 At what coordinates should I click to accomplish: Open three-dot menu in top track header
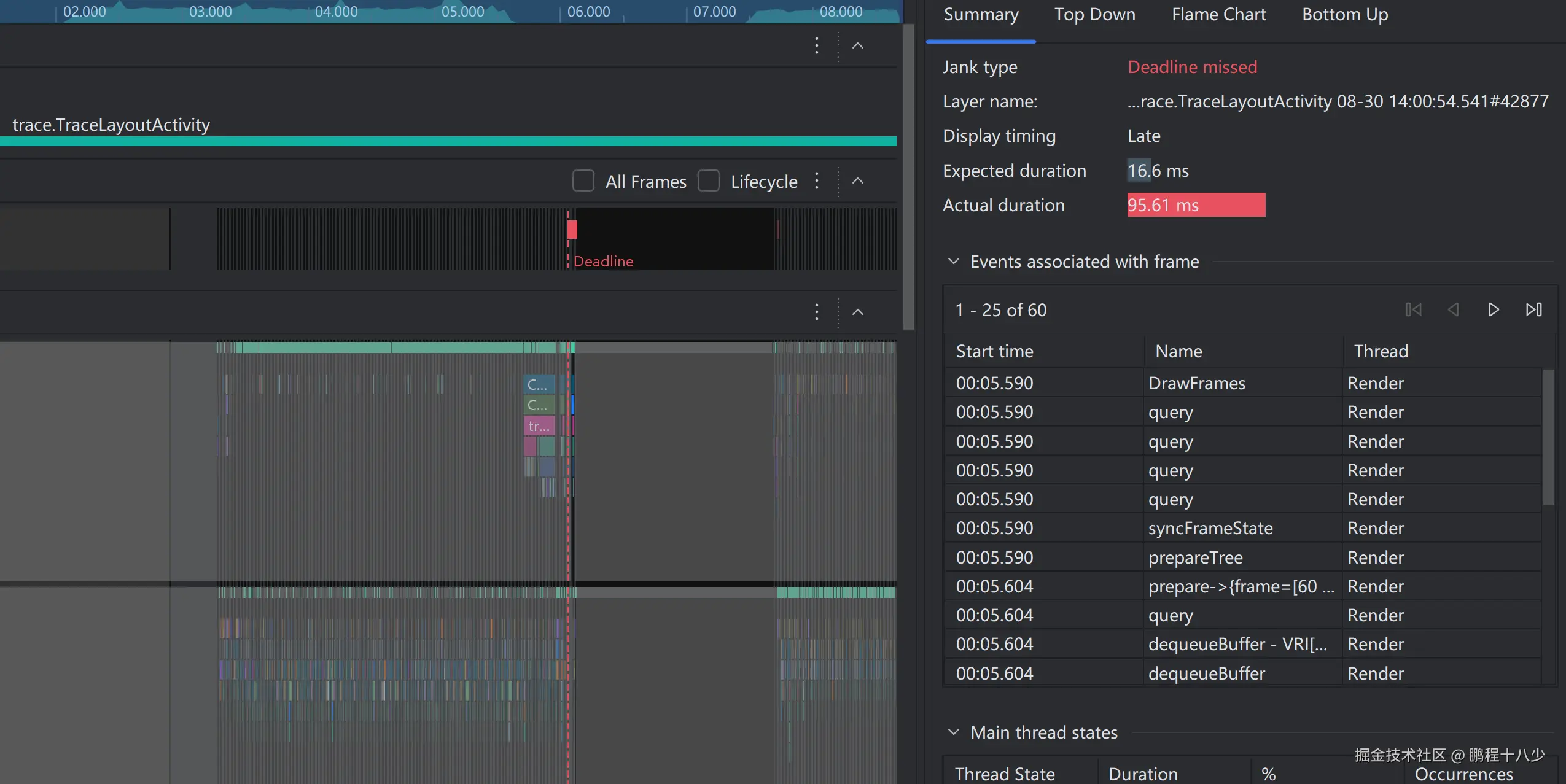point(816,45)
